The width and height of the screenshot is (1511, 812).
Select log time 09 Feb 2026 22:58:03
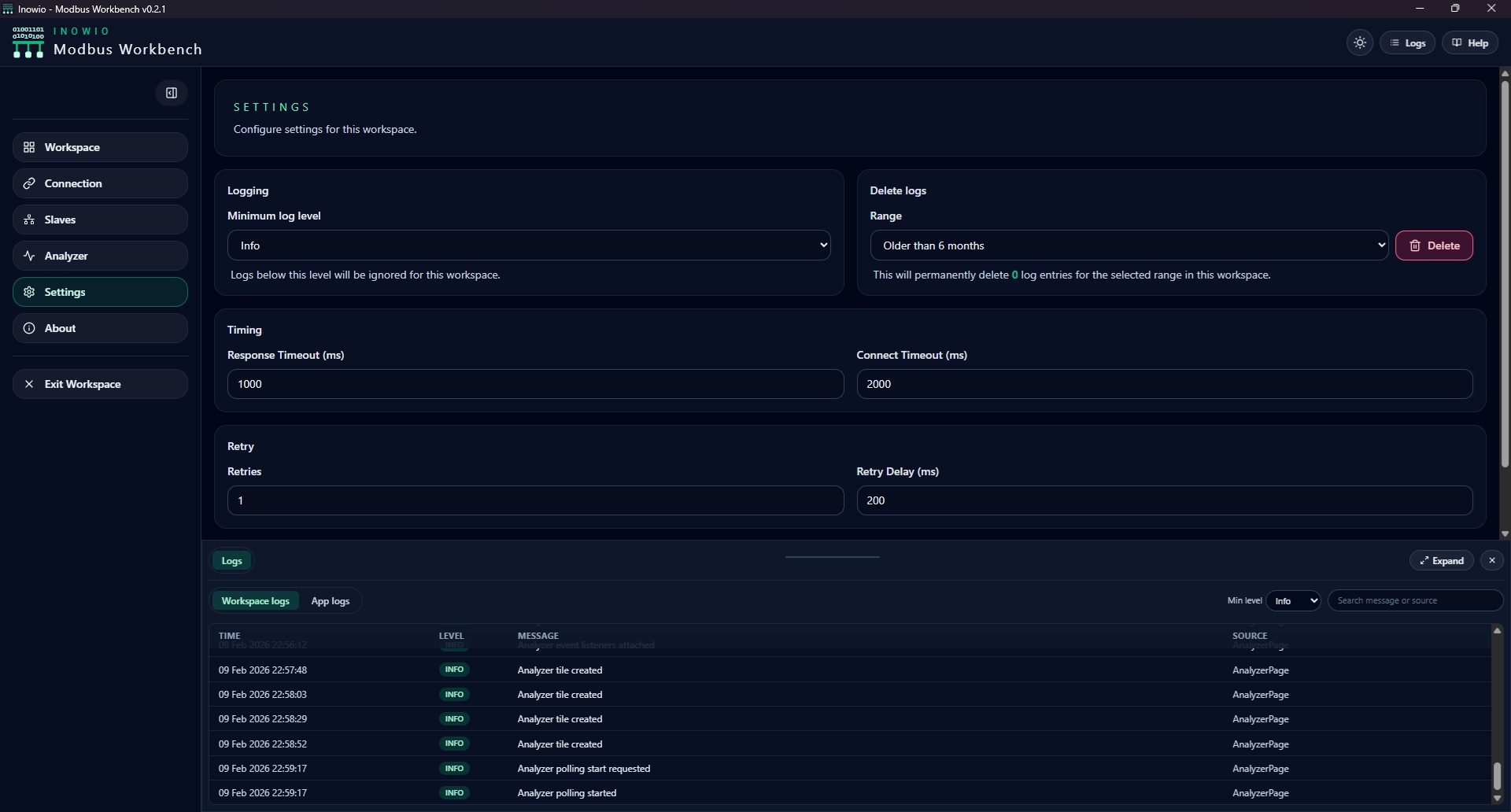[263, 695]
